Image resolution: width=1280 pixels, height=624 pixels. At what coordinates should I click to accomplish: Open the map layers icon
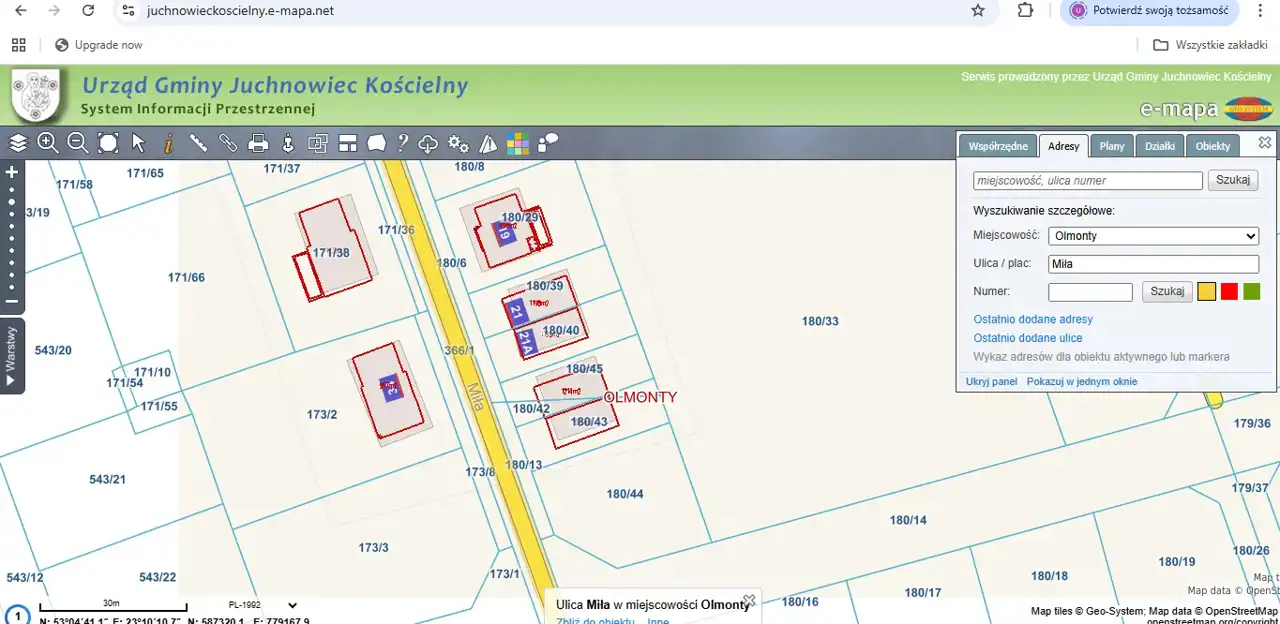click(x=18, y=143)
